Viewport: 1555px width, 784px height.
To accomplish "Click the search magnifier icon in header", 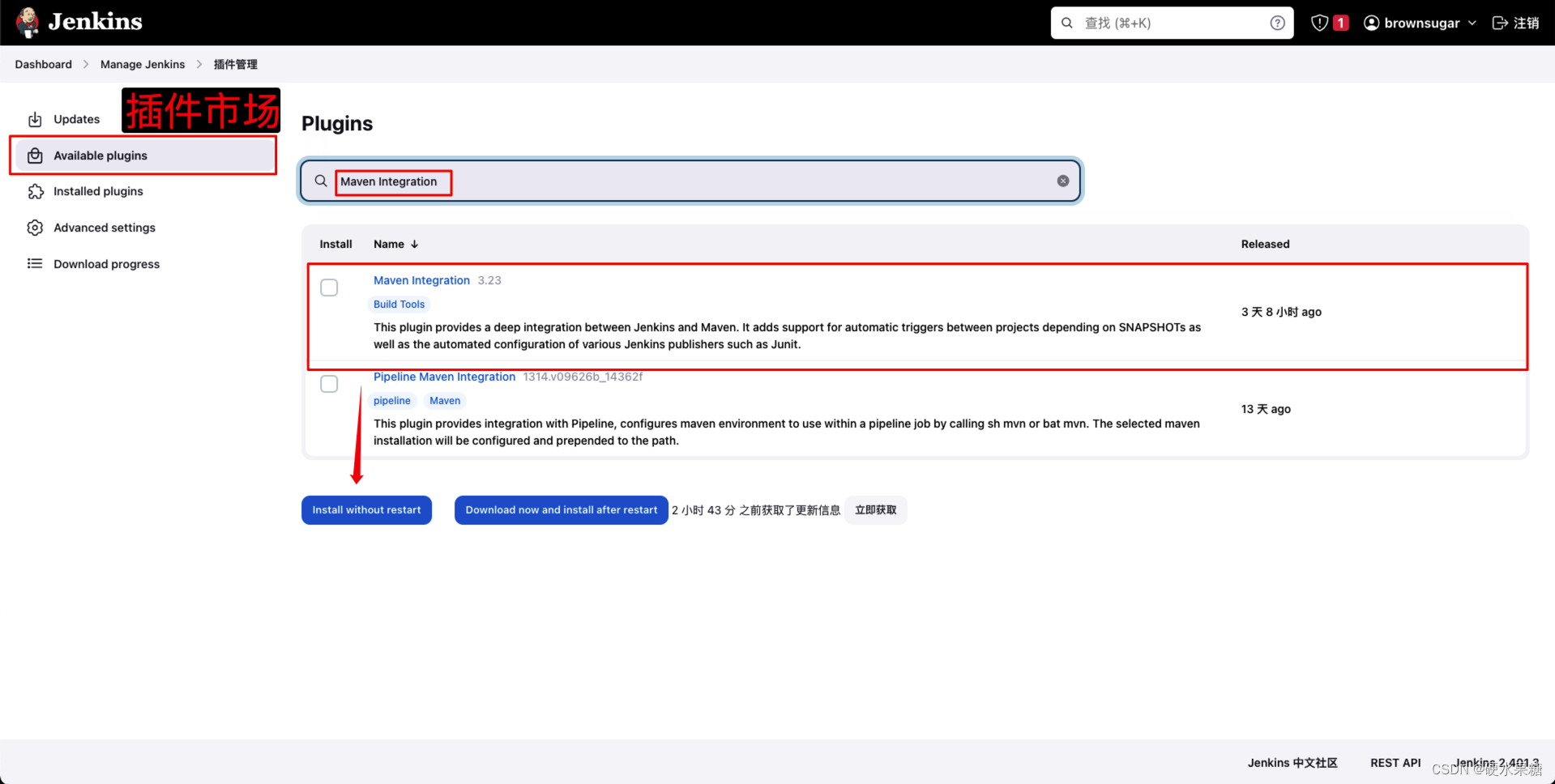I will point(1067,23).
